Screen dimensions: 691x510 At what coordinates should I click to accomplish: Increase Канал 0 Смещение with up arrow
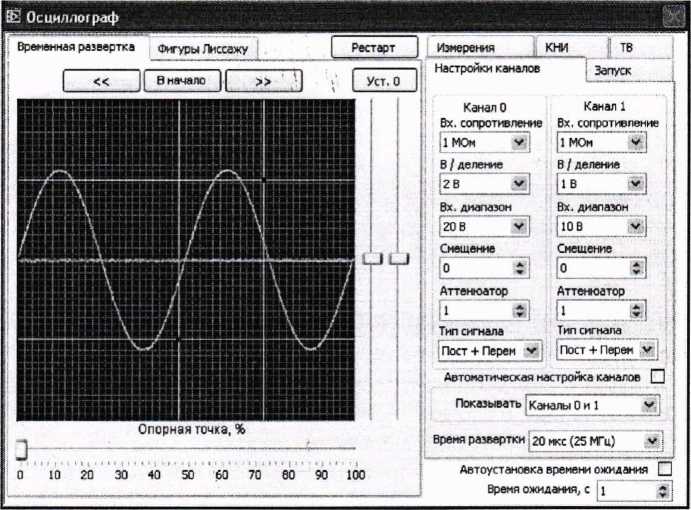pyautogui.click(x=519, y=264)
